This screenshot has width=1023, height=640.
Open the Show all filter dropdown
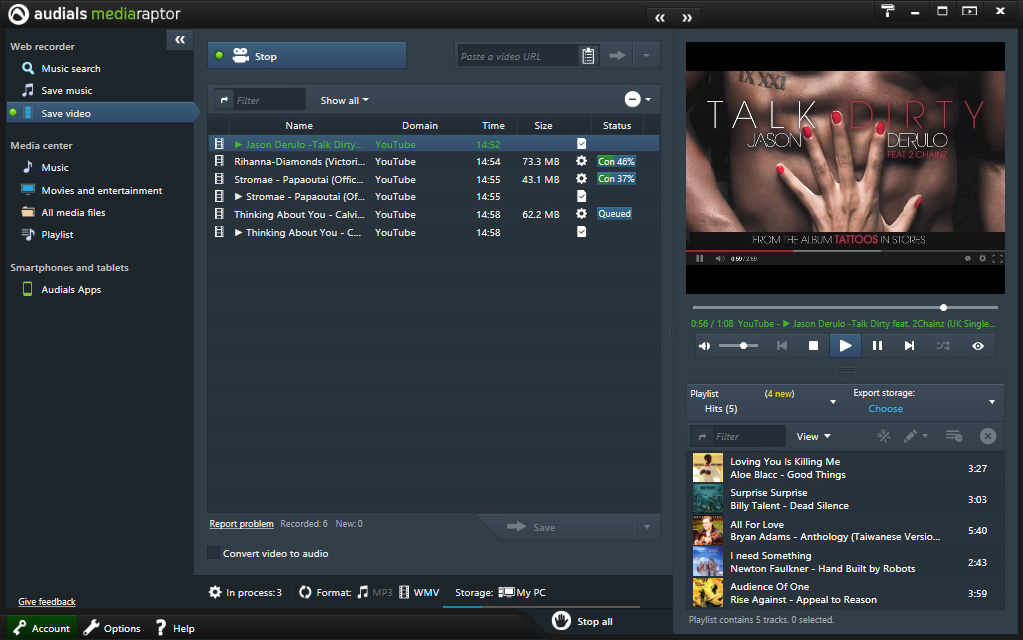344,100
